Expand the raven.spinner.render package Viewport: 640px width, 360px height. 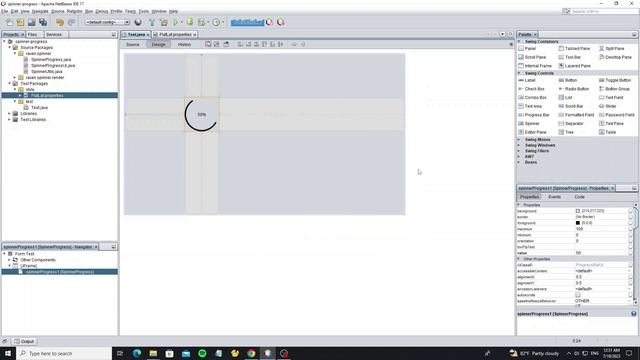tap(15, 78)
